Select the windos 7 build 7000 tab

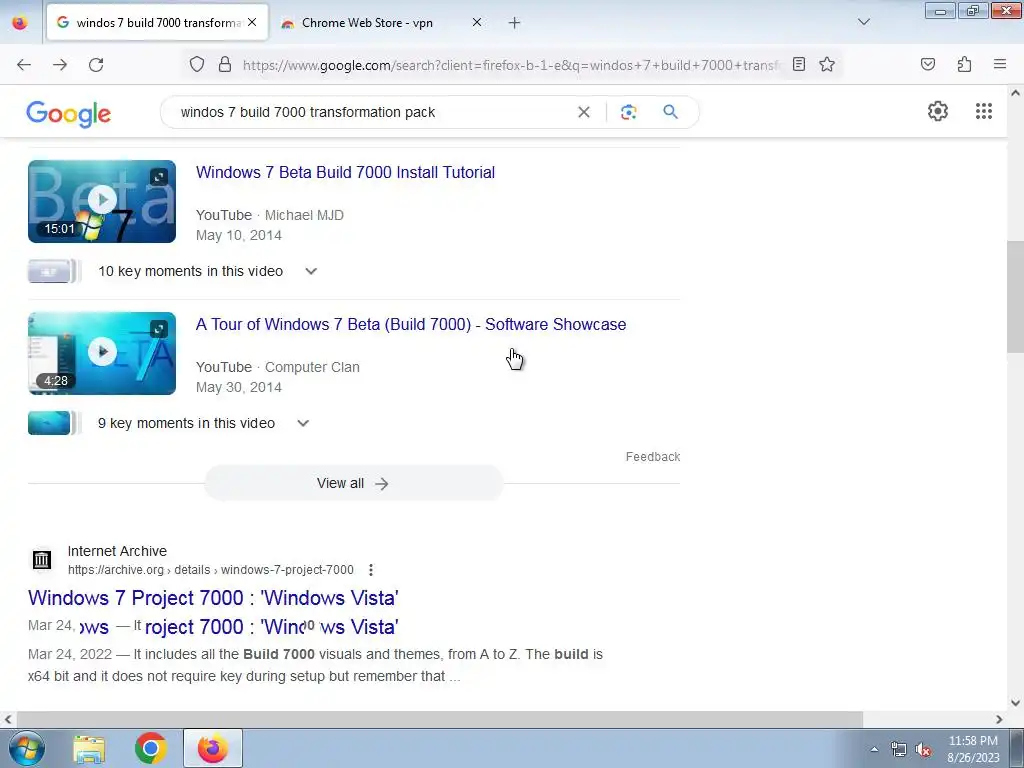(159, 23)
